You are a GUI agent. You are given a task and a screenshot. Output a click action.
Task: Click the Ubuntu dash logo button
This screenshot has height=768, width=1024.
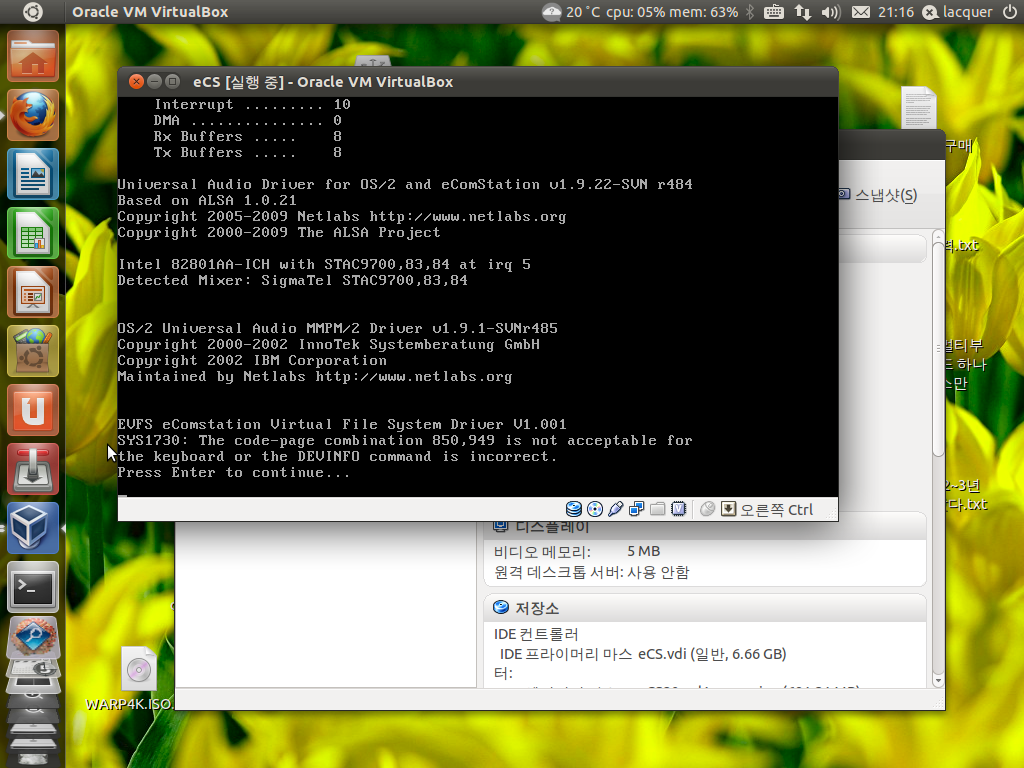pos(33,12)
